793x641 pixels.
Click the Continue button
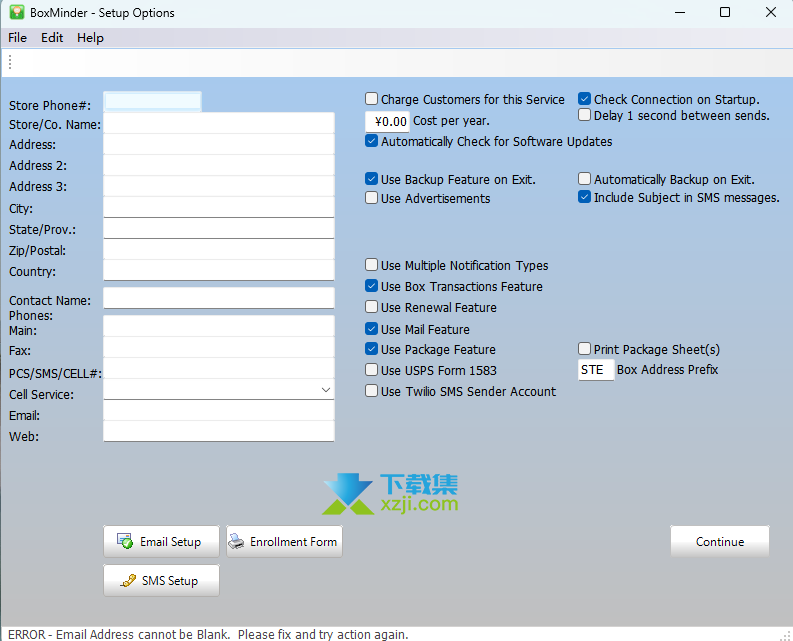tap(720, 541)
